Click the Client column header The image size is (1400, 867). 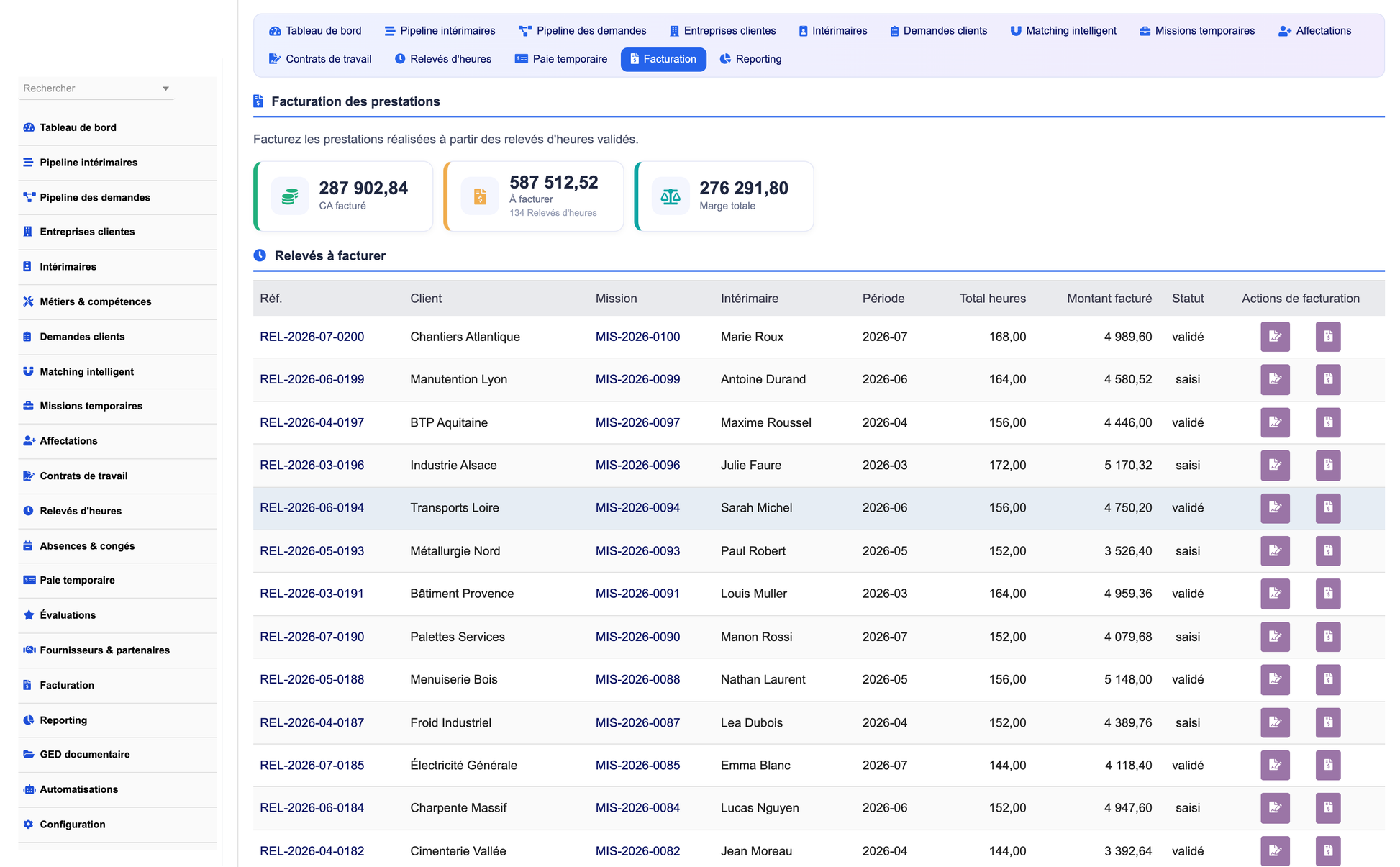pyautogui.click(x=426, y=299)
